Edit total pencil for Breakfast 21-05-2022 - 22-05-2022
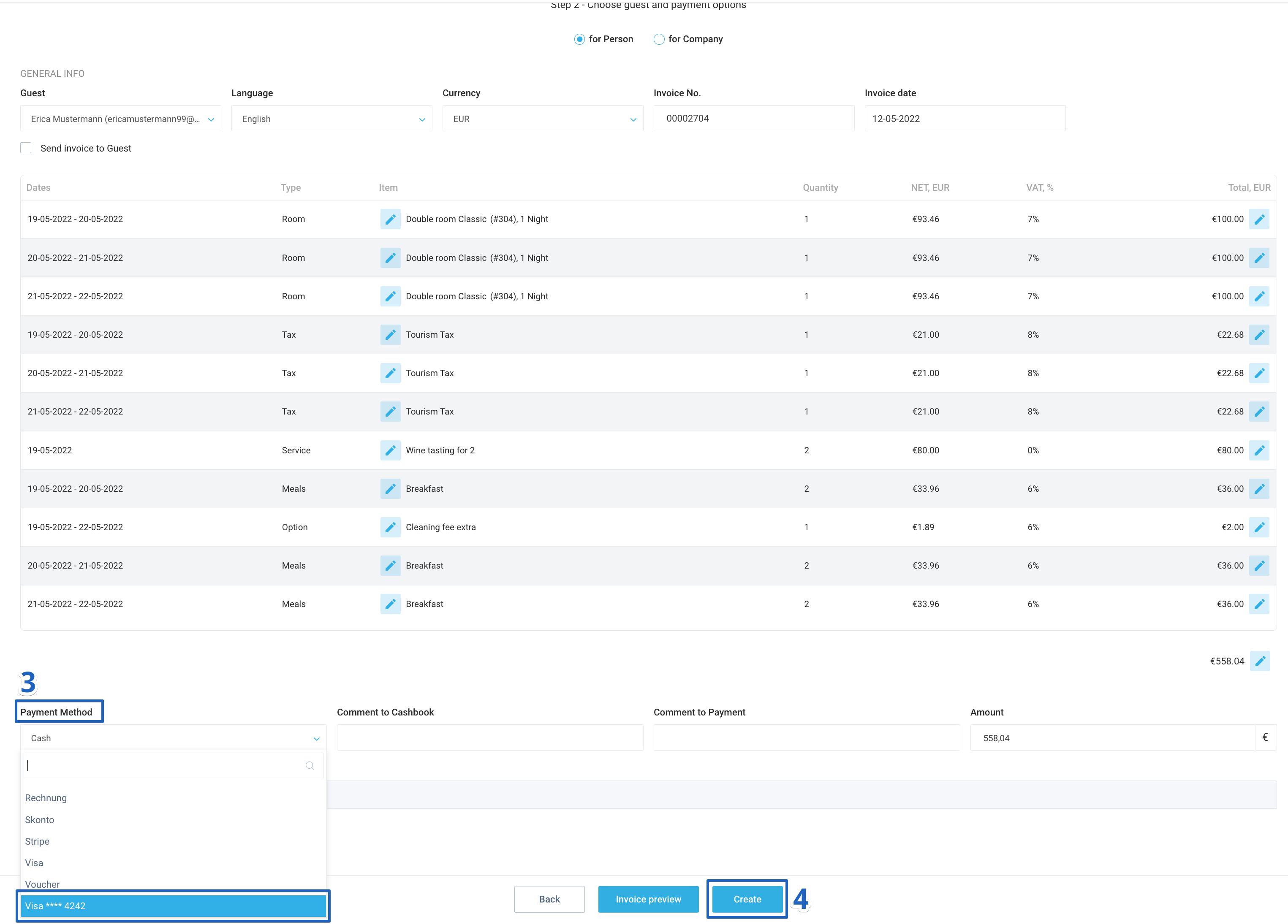1288x924 pixels. point(1259,604)
